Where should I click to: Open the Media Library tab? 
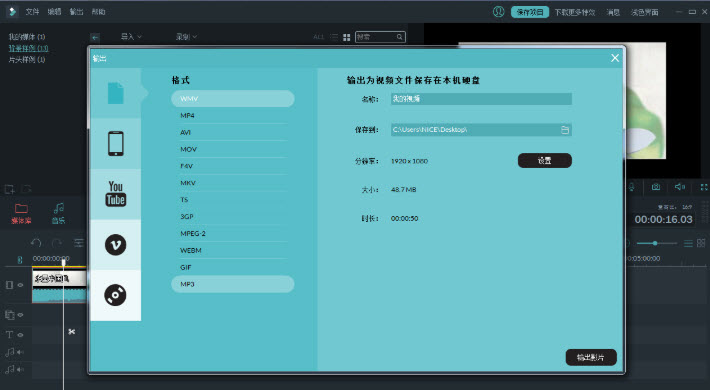point(21,214)
